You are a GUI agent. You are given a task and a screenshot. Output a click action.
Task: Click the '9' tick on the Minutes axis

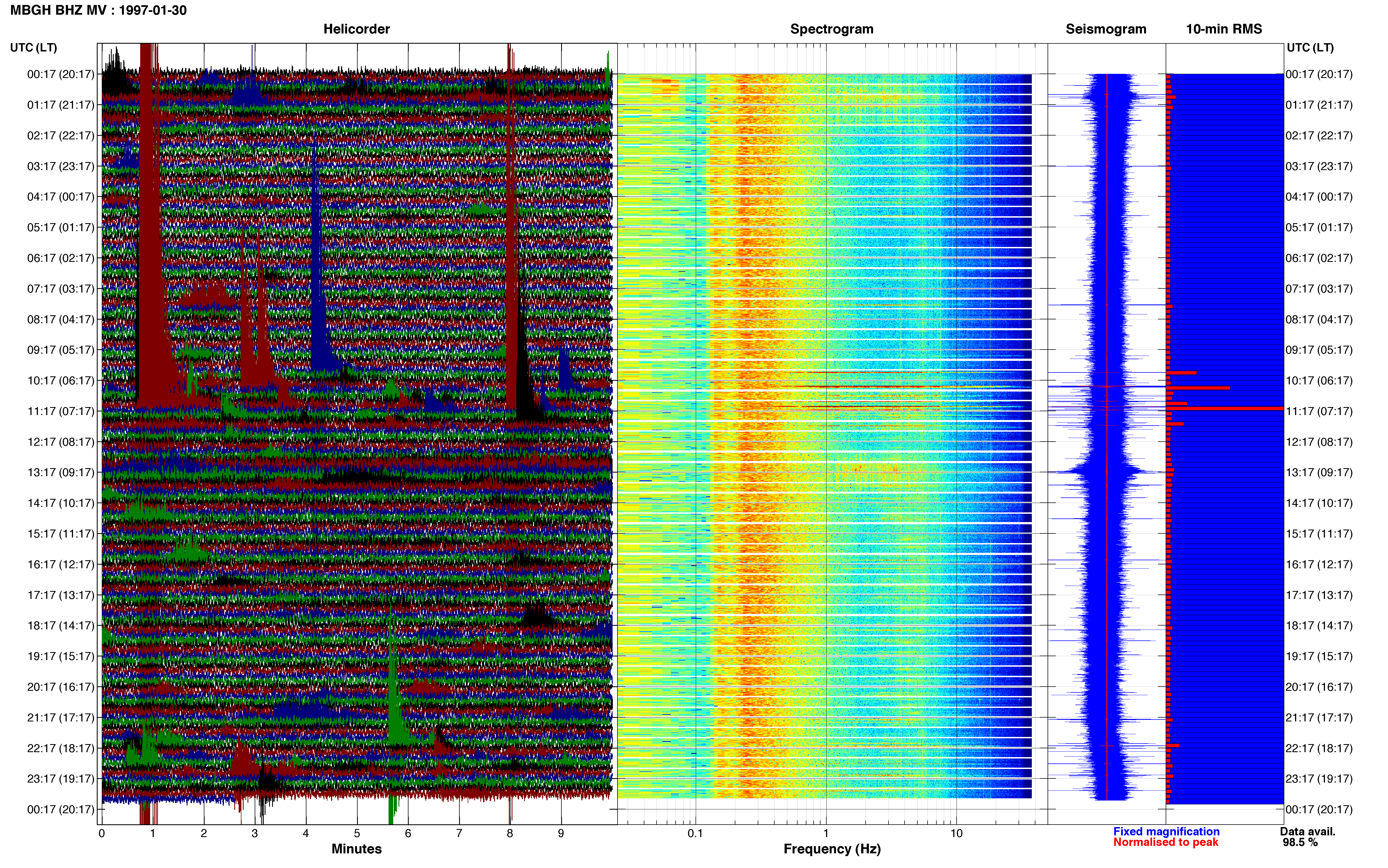(561, 833)
